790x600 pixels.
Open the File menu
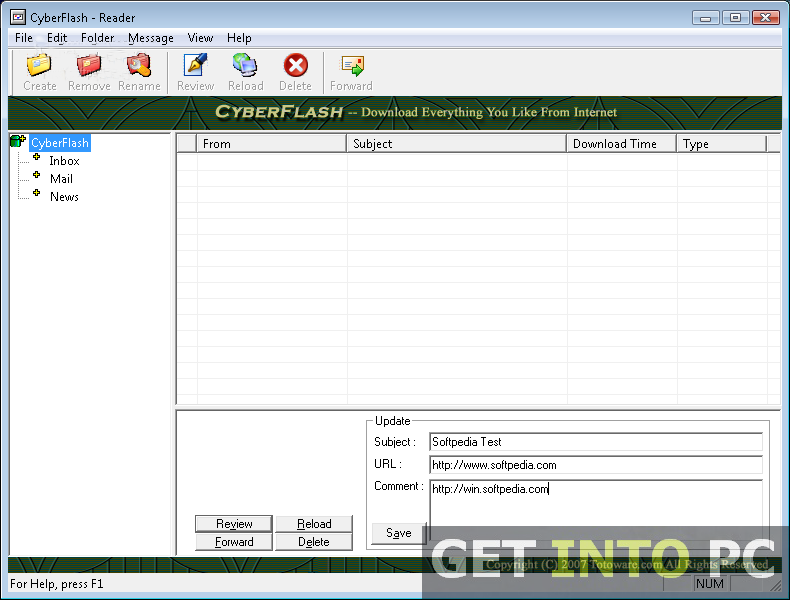(x=24, y=38)
